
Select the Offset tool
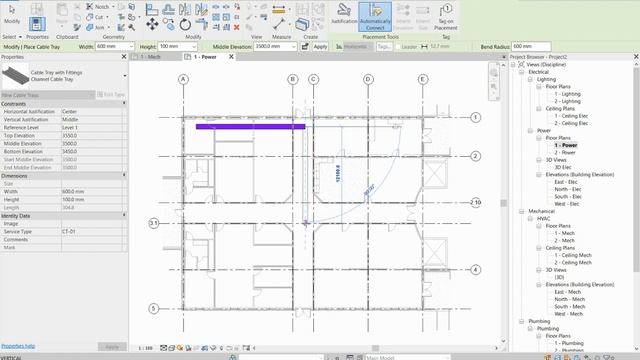click(x=168, y=10)
